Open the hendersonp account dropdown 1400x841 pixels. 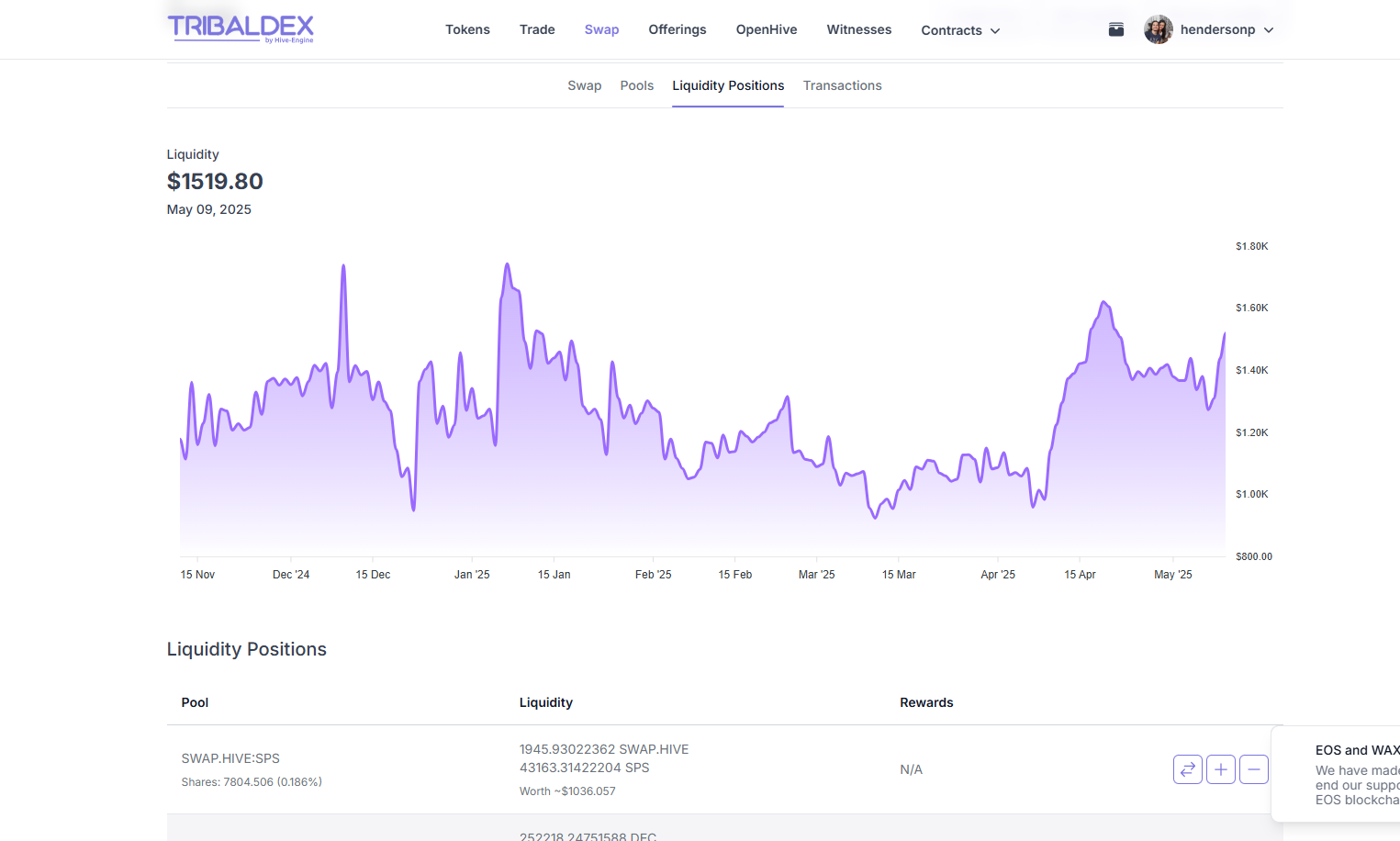pos(1227,29)
